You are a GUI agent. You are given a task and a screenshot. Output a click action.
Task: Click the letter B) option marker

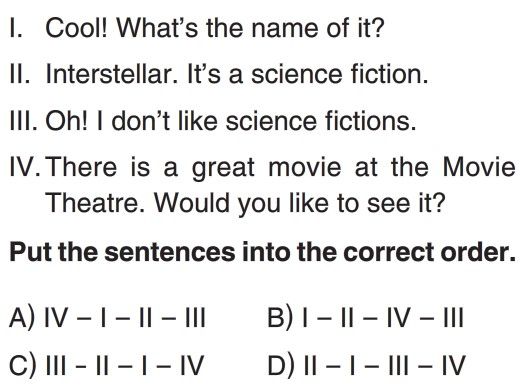click(x=280, y=317)
